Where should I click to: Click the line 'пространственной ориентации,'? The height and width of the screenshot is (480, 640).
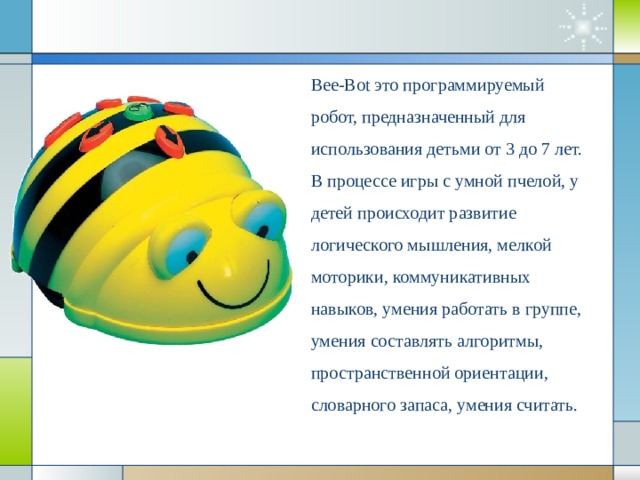pyautogui.click(x=429, y=374)
